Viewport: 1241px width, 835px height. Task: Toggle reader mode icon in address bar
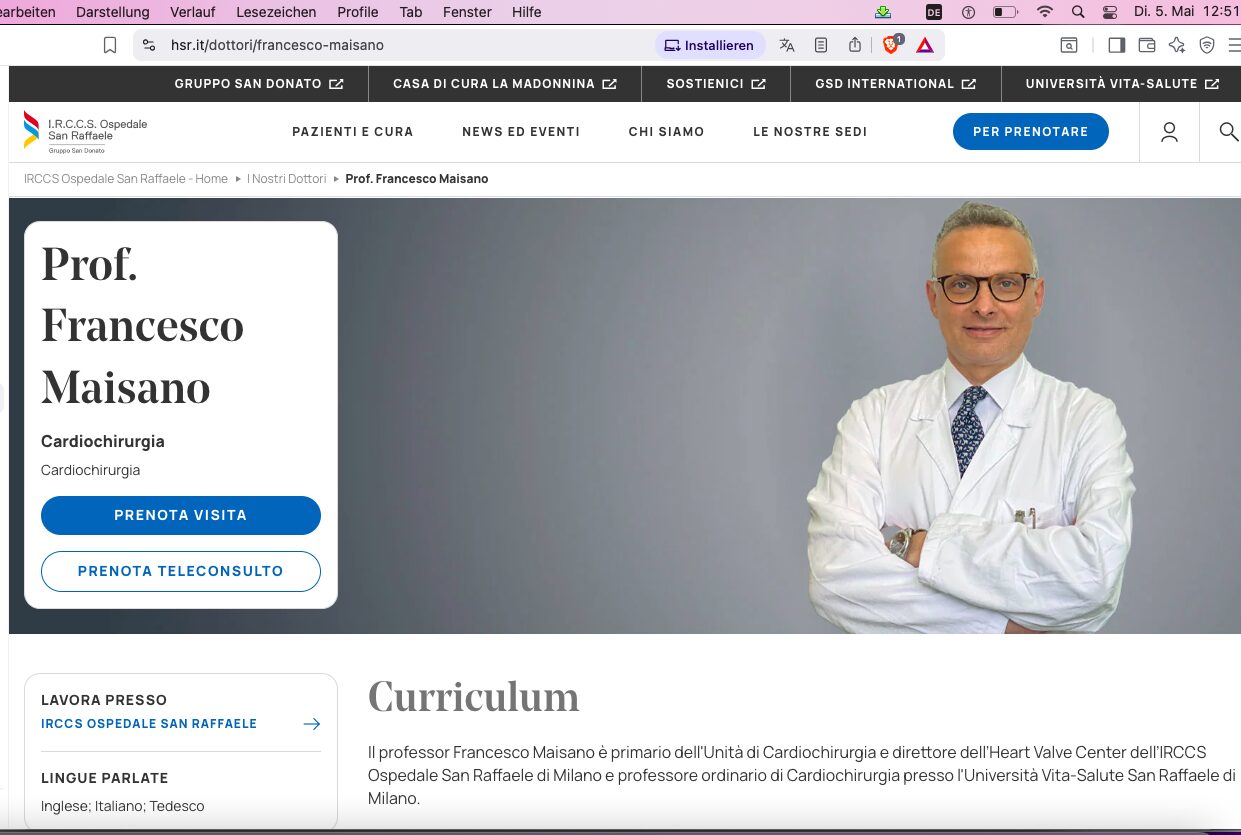pos(821,45)
